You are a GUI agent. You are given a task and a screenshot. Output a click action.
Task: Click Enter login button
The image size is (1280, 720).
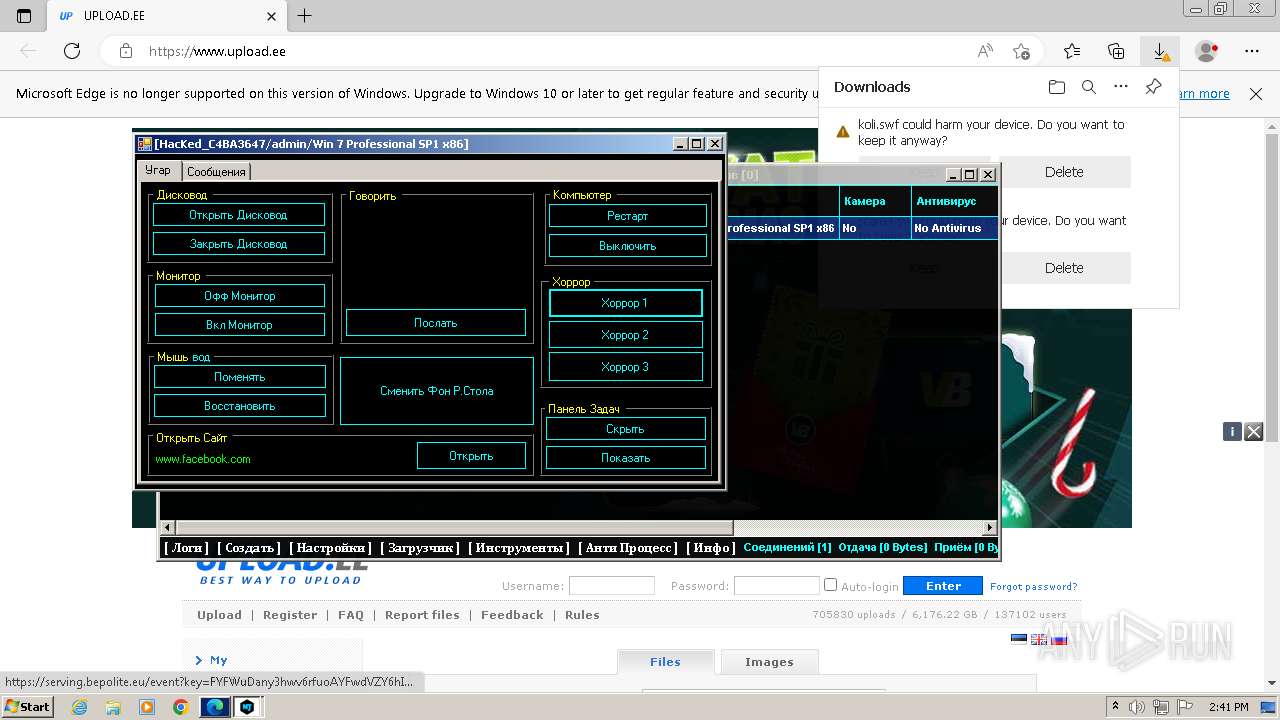[x=943, y=586]
